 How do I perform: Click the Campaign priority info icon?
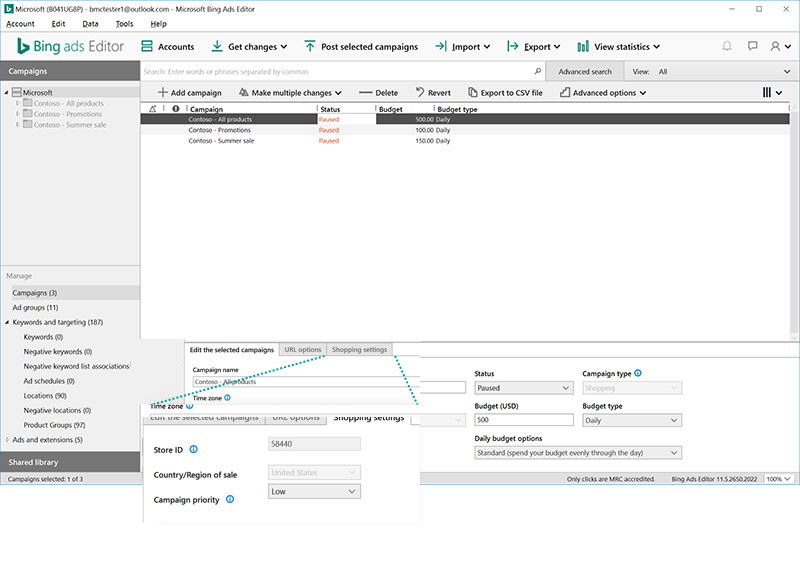tap(230, 499)
